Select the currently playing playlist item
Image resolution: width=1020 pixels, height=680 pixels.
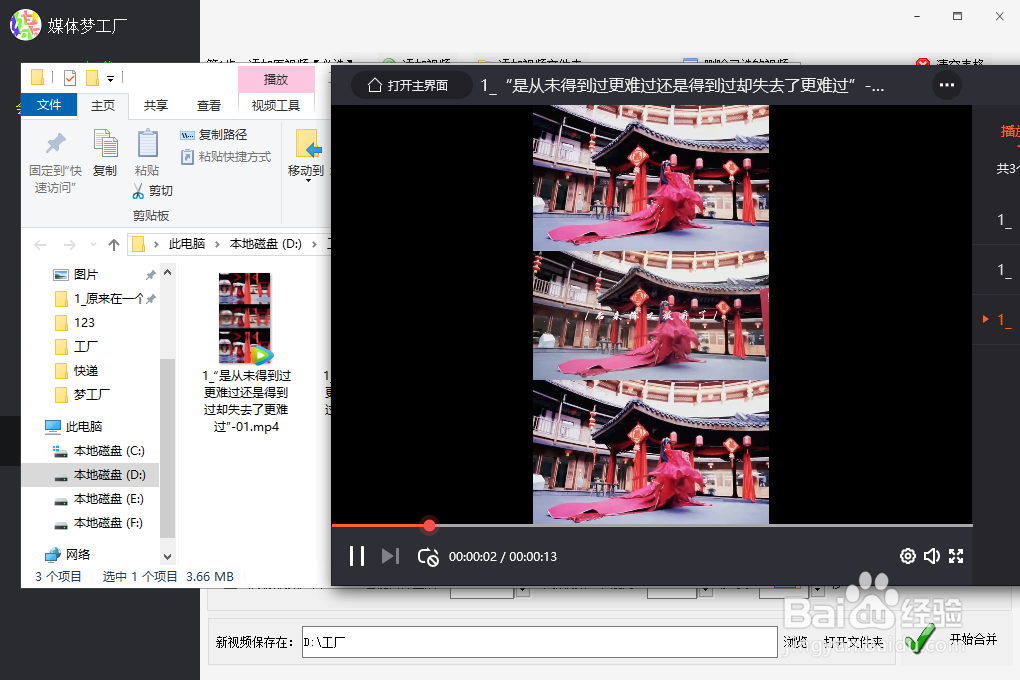1000,320
